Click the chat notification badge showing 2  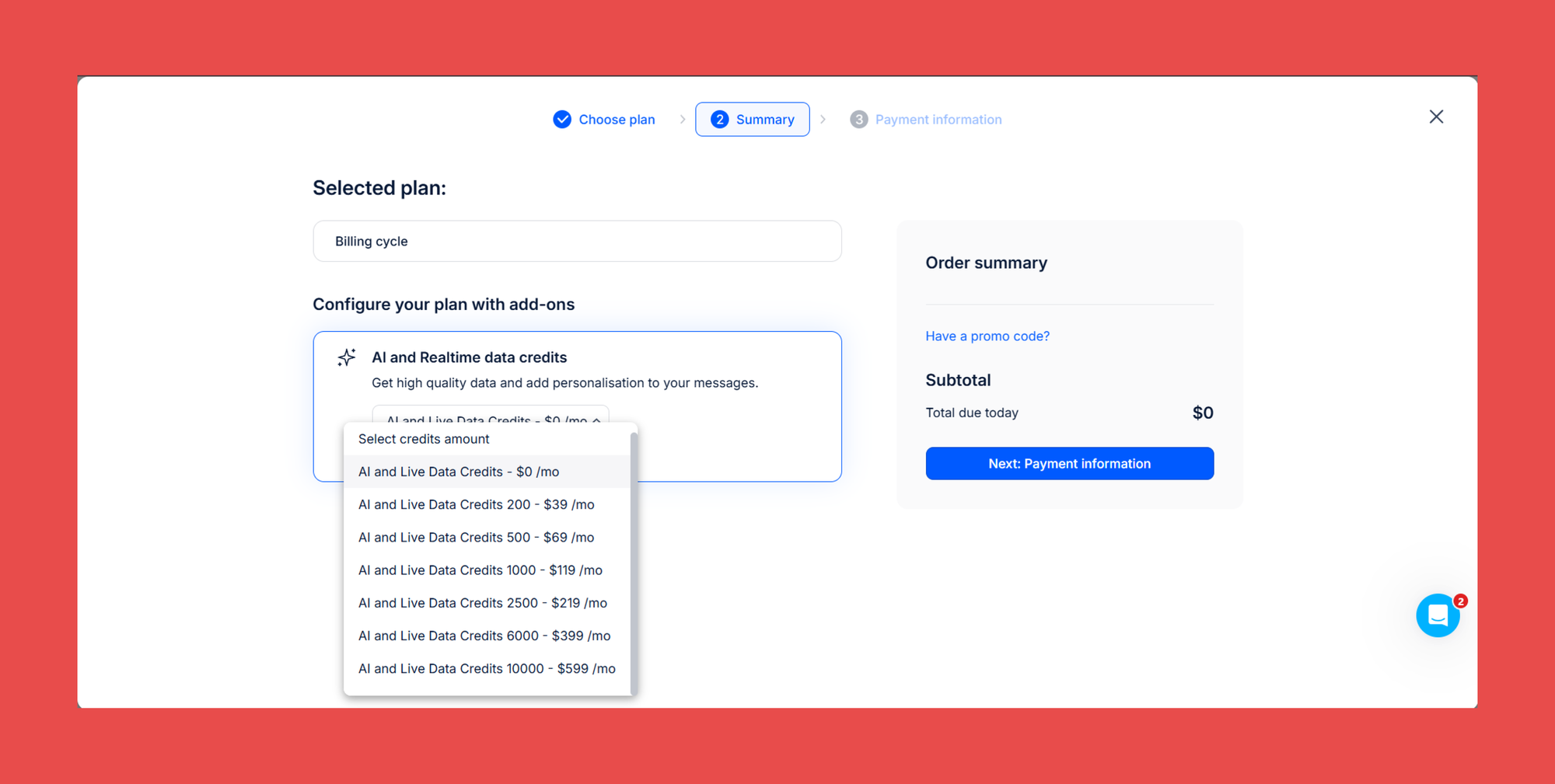[1461, 600]
